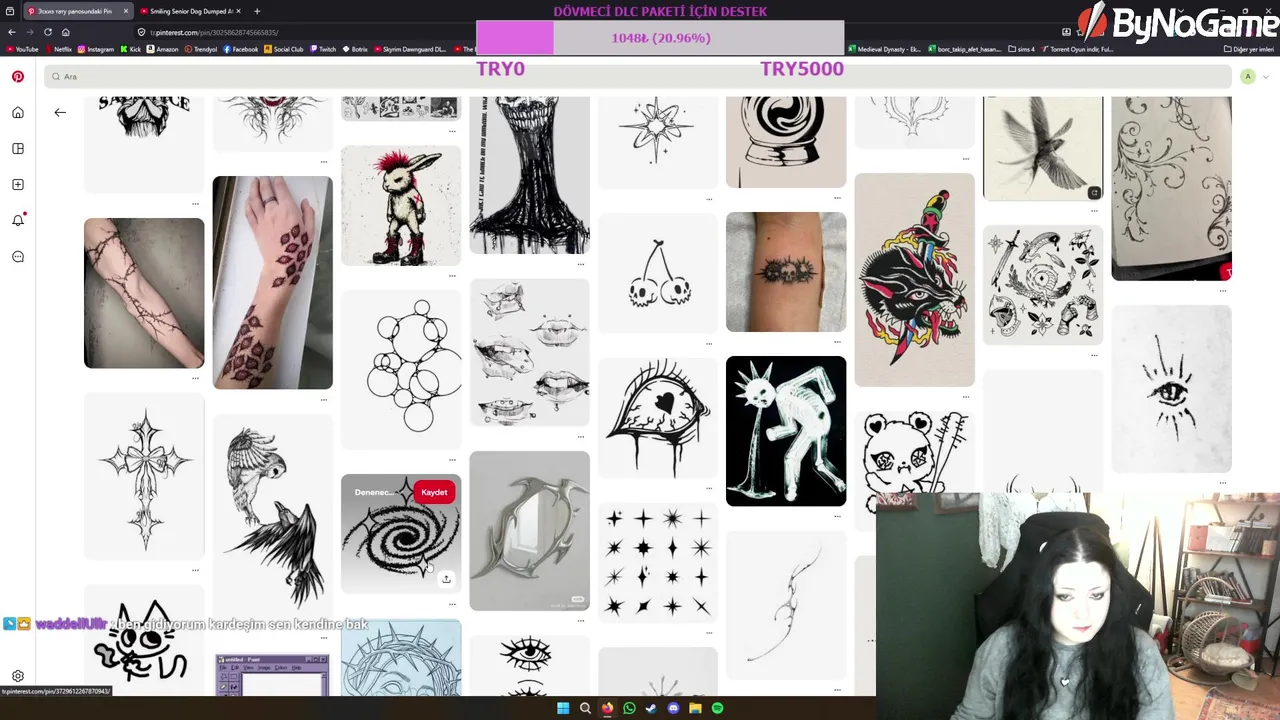Click the browser address bar URL
1280x720 pixels.
[x=214, y=32]
